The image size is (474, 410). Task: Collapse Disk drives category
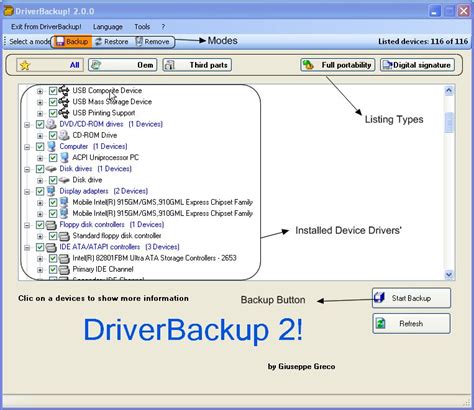click(27, 169)
